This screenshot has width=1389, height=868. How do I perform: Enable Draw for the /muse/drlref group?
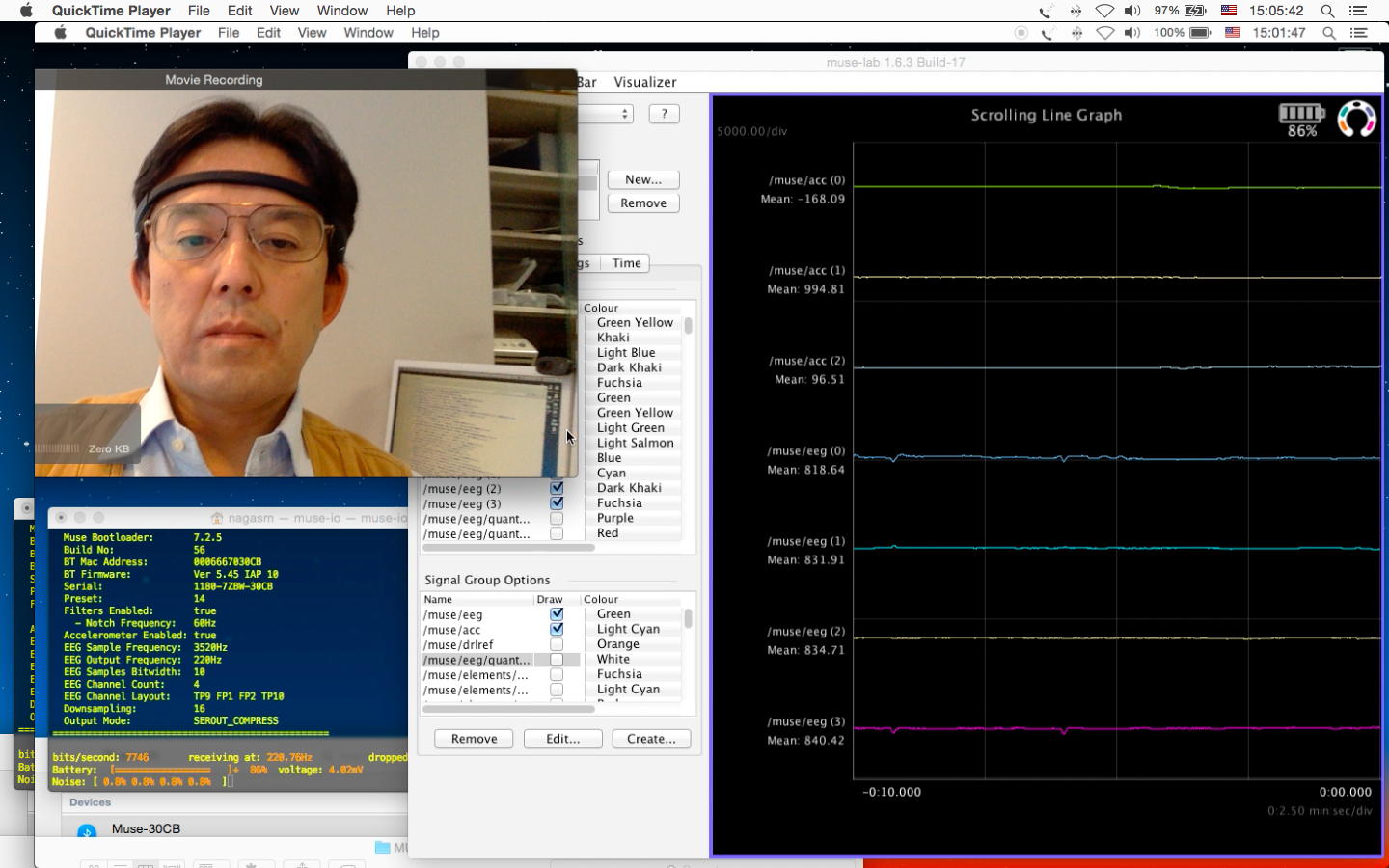[x=557, y=644]
